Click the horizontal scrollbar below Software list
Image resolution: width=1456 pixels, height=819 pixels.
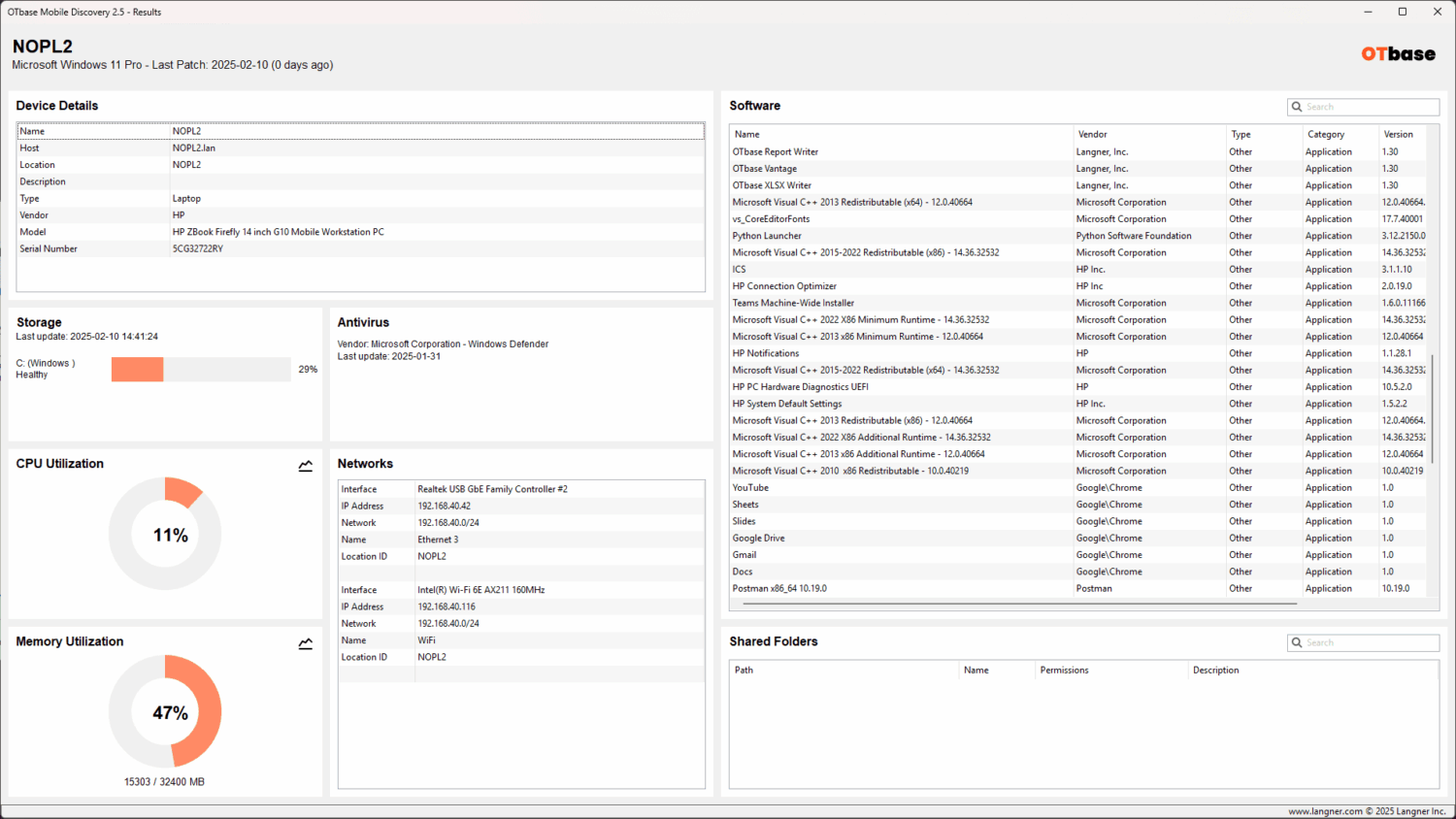[x=1019, y=604]
